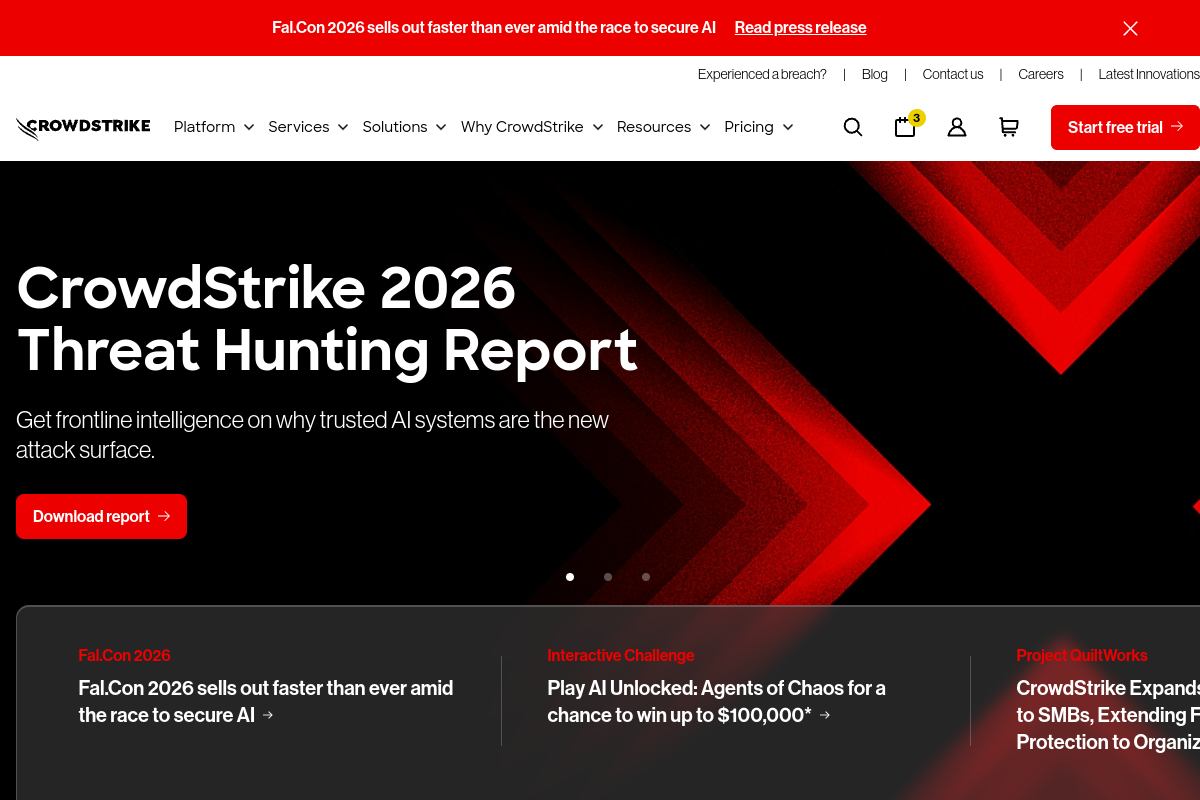Open the bundle icon with 3 badge
This screenshot has width=1200, height=800.
point(907,125)
